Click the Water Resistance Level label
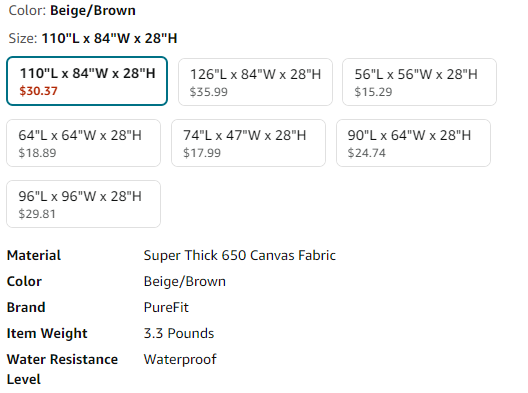The height and width of the screenshot is (393, 528). (62, 369)
